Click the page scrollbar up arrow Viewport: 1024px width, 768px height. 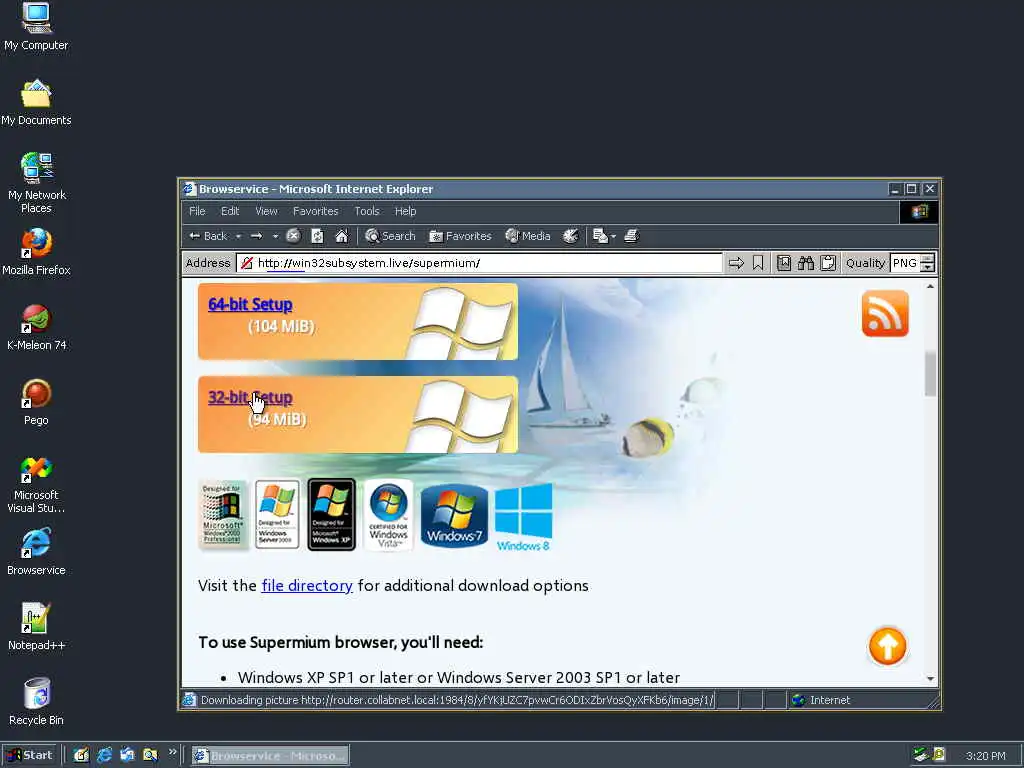pos(930,286)
